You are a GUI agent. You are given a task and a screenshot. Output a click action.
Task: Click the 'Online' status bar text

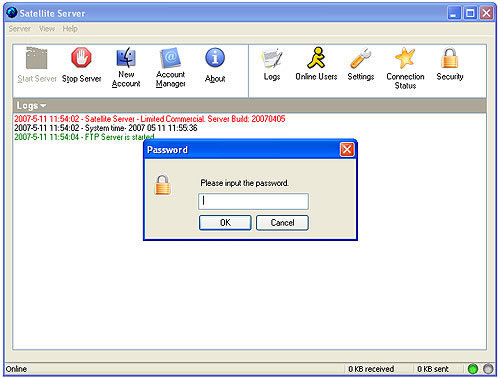click(x=16, y=369)
